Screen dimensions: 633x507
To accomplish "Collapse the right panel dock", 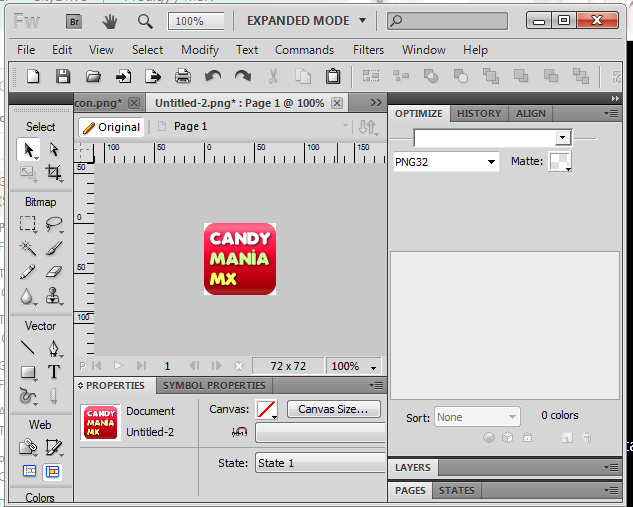I will pos(615,98).
